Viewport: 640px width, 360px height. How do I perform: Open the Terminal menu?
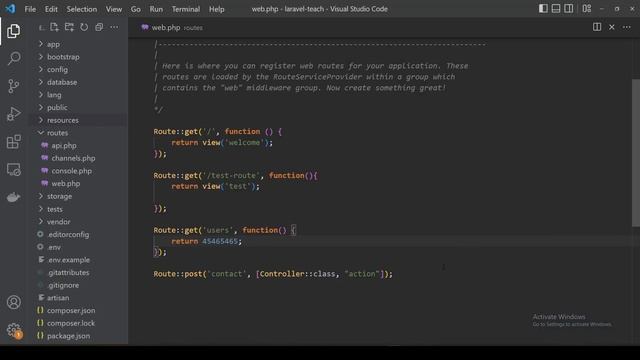[186, 9]
